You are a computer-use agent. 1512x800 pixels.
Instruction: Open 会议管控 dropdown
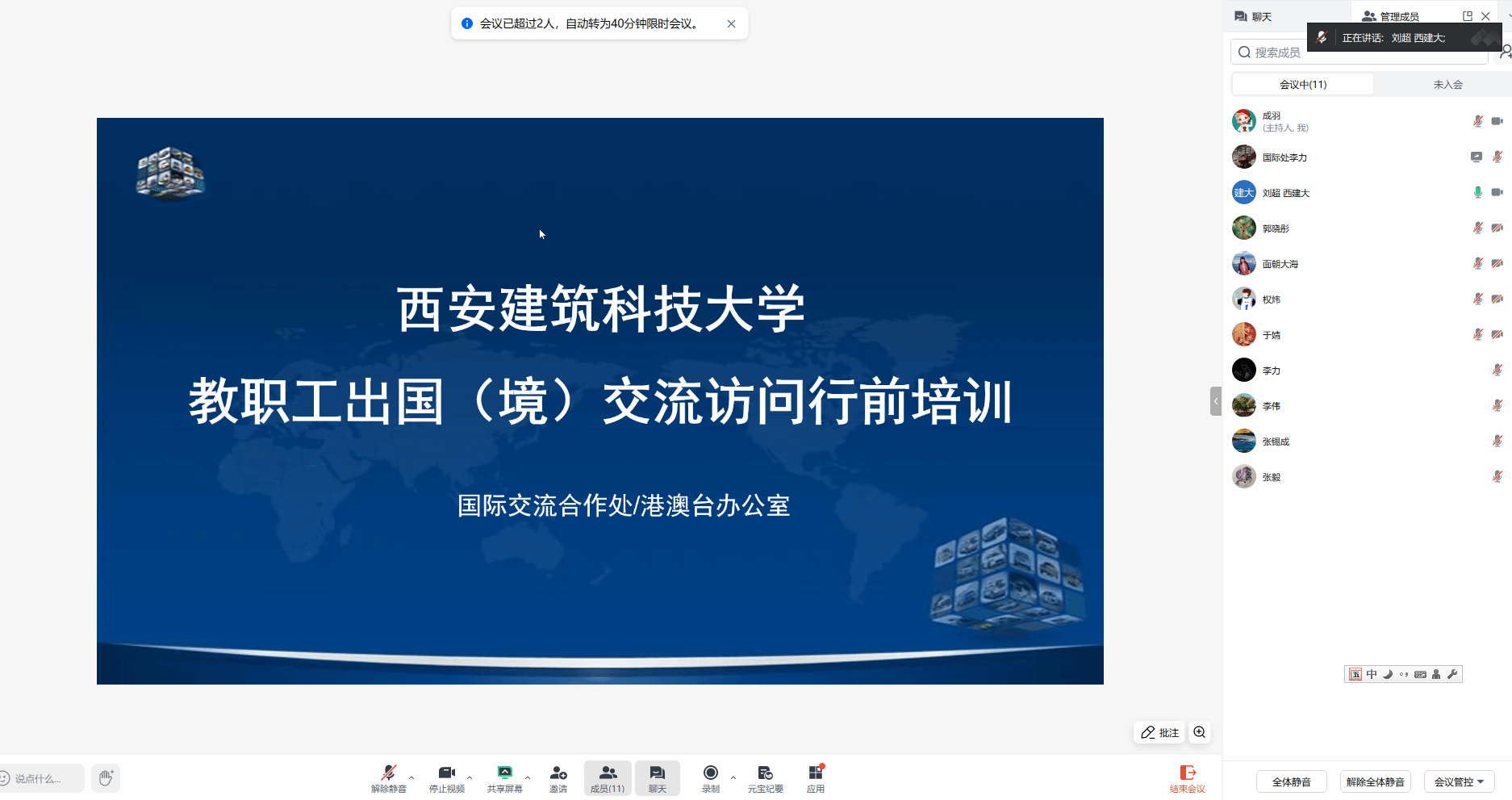tap(1459, 781)
